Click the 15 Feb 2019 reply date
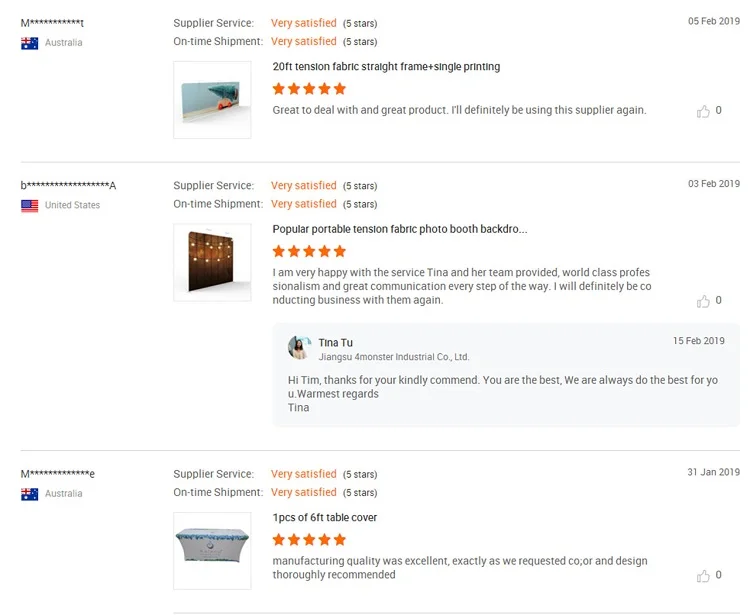Viewport: 750px width, 615px height. pyautogui.click(x=698, y=341)
